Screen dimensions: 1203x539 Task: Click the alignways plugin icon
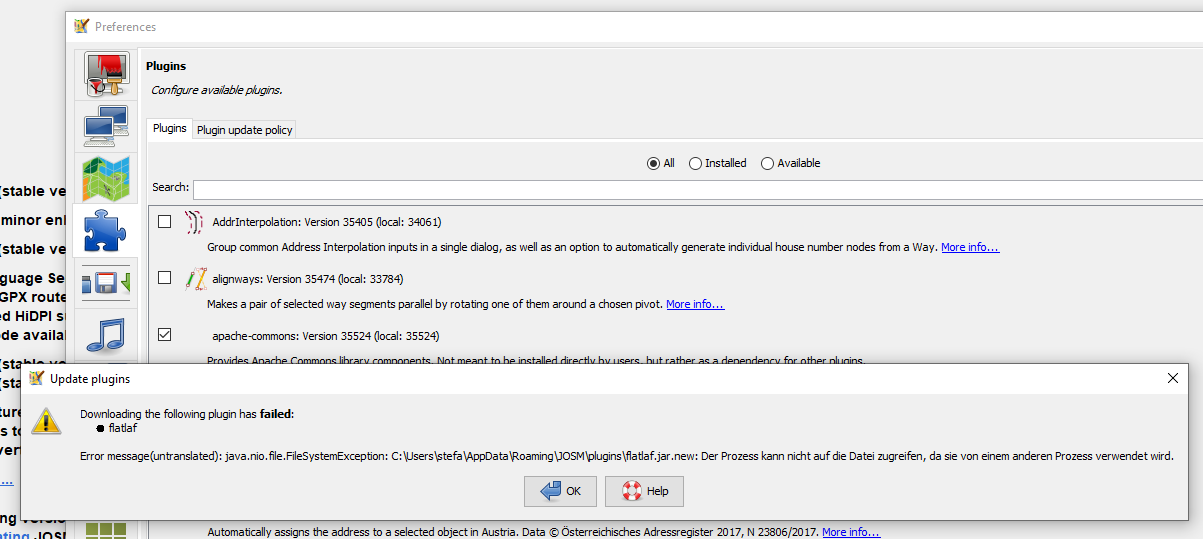(x=195, y=279)
